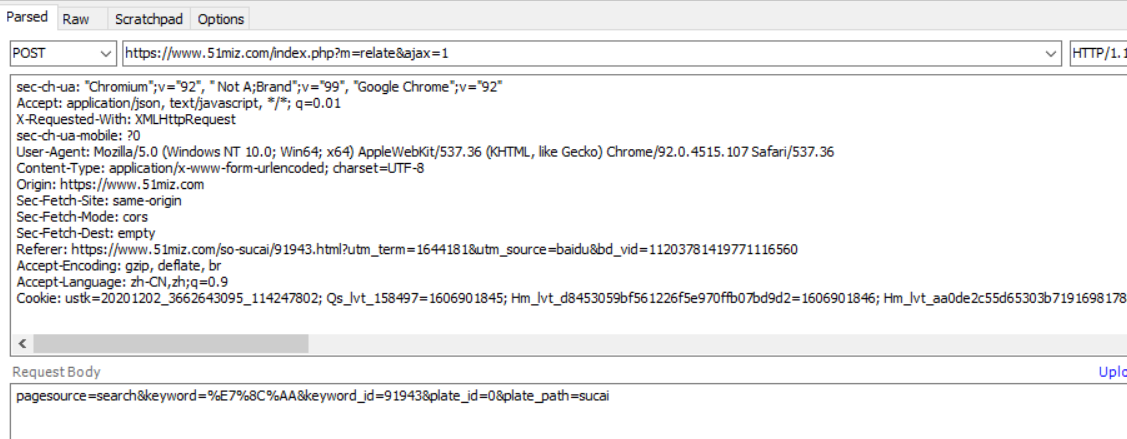The image size is (1127, 439).
Task: Click the Referer header line
Action: (407, 249)
